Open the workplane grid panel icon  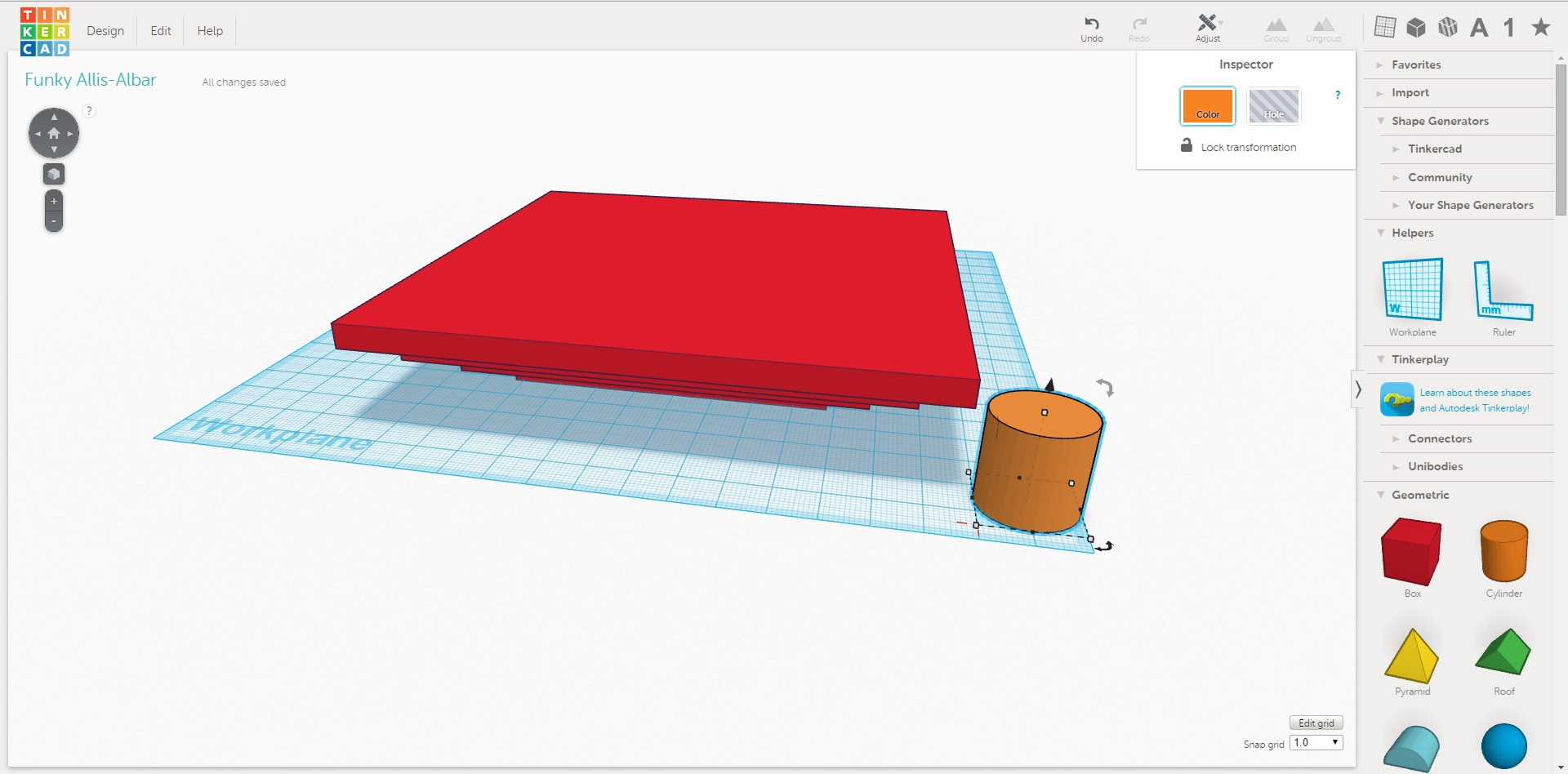tap(1385, 27)
